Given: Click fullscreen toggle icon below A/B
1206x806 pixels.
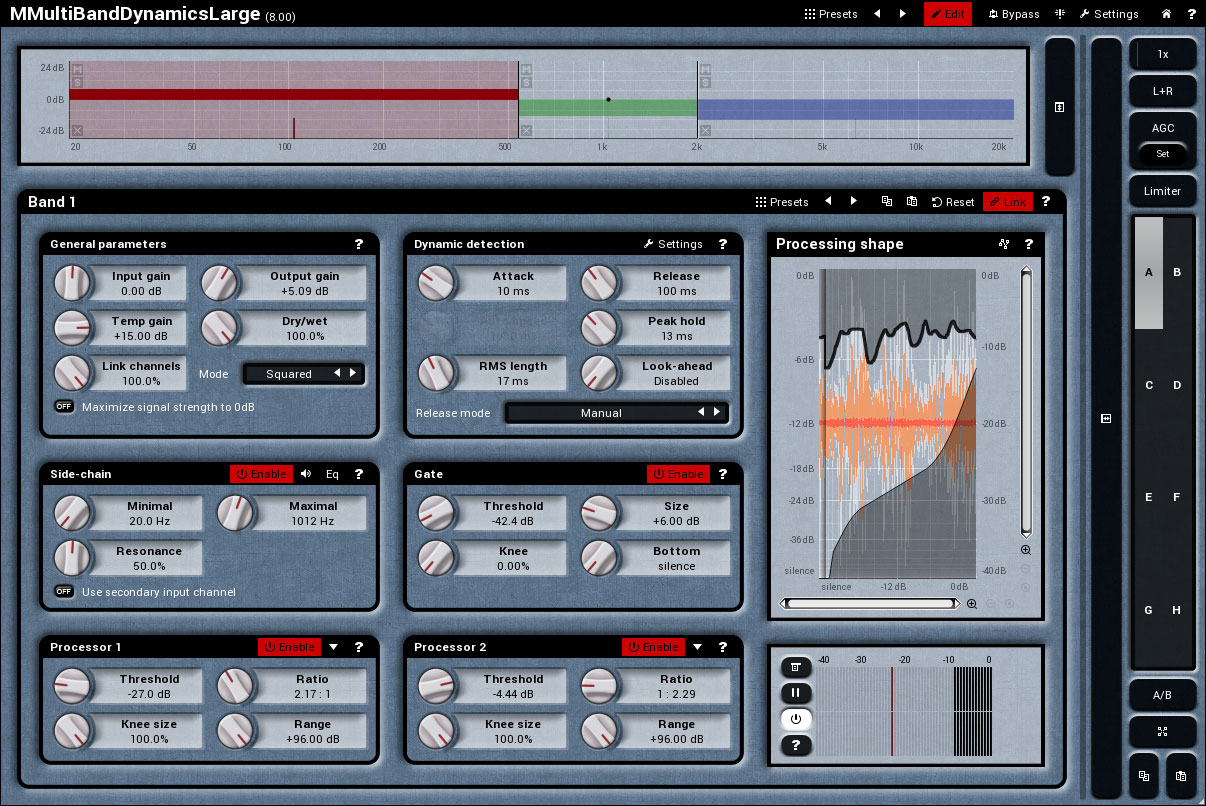Looking at the screenshot, I should tap(1162, 732).
